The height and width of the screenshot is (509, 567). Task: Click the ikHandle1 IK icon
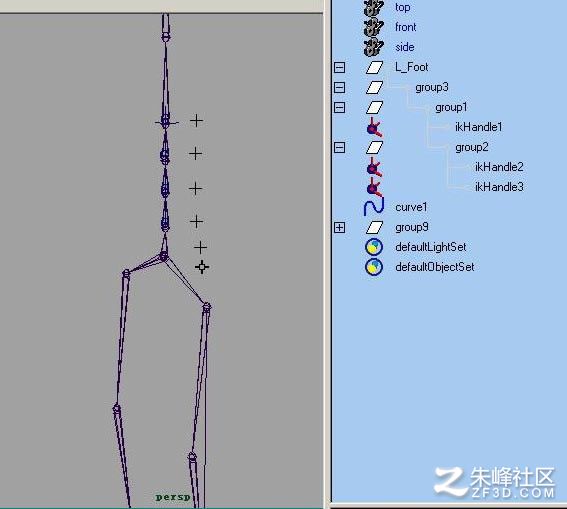(x=374, y=127)
